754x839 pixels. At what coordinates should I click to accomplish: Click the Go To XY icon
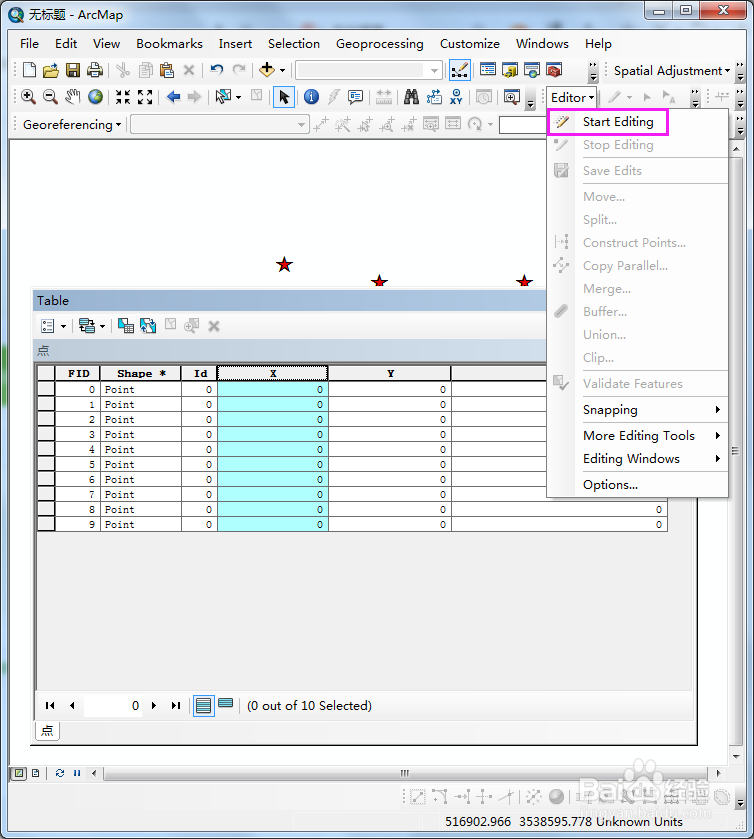(456, 97)
